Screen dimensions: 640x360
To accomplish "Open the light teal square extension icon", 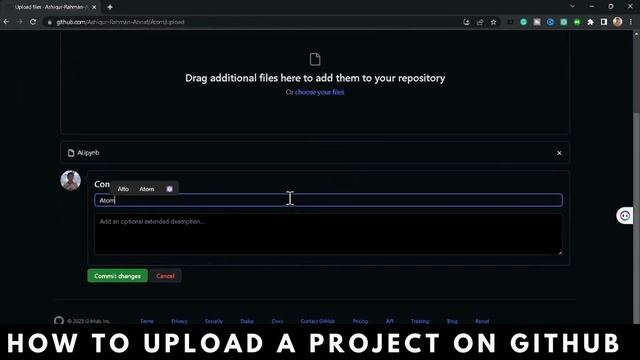I will click(564, 22).
